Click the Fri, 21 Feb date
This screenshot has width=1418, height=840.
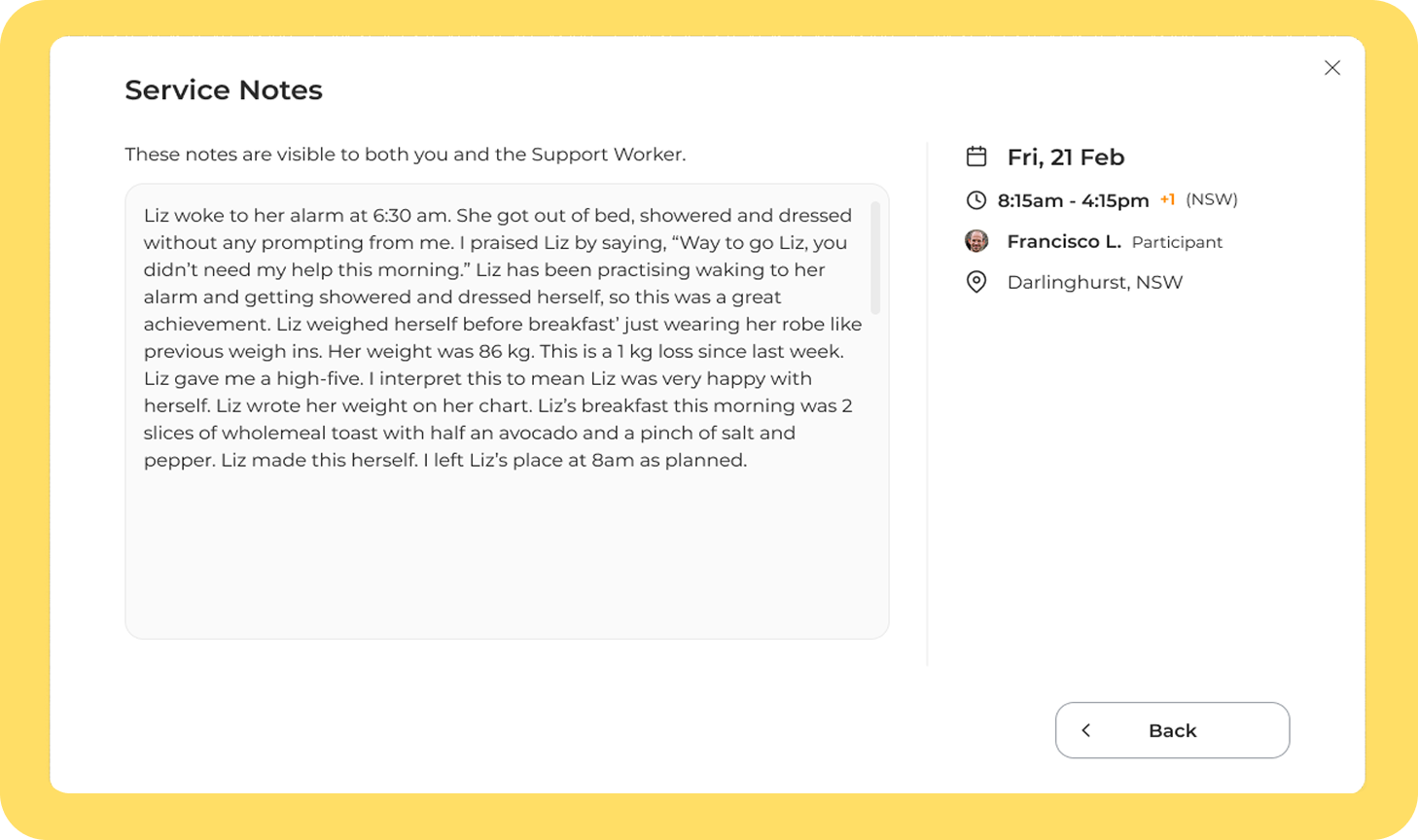pyautogui.click(x=1065, y=157)
